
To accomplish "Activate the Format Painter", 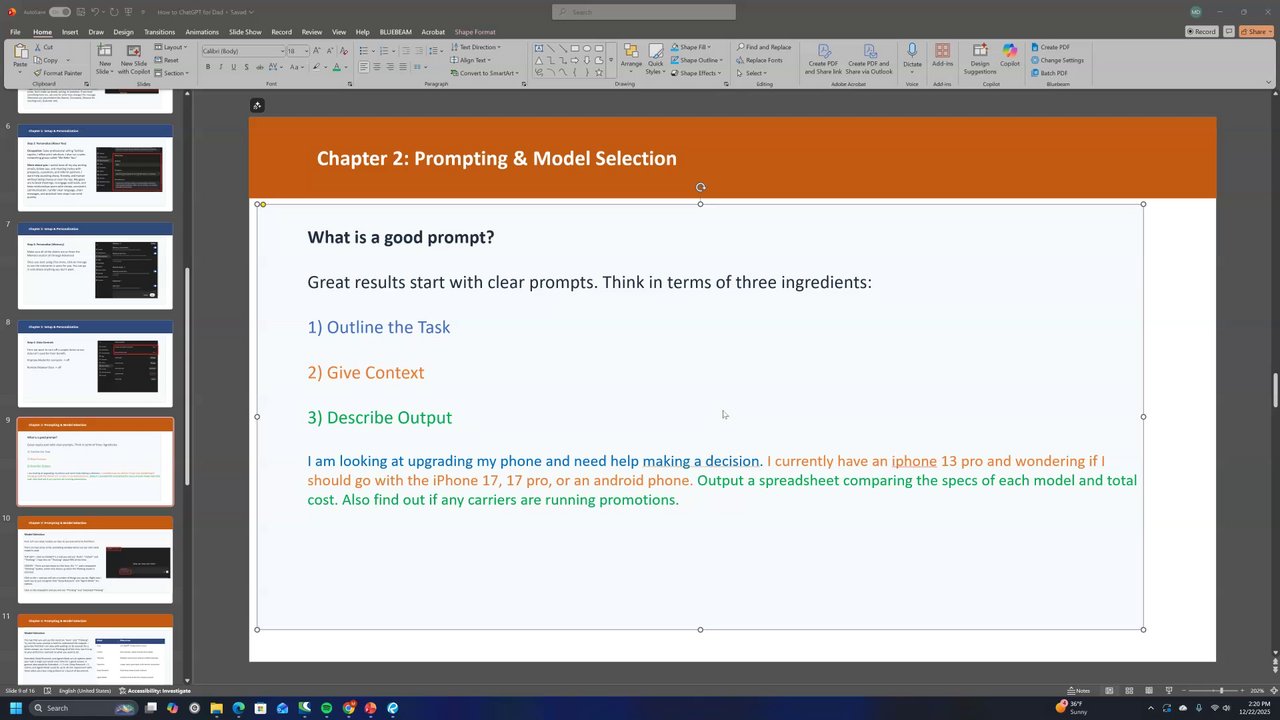I will tap(57, 73).
